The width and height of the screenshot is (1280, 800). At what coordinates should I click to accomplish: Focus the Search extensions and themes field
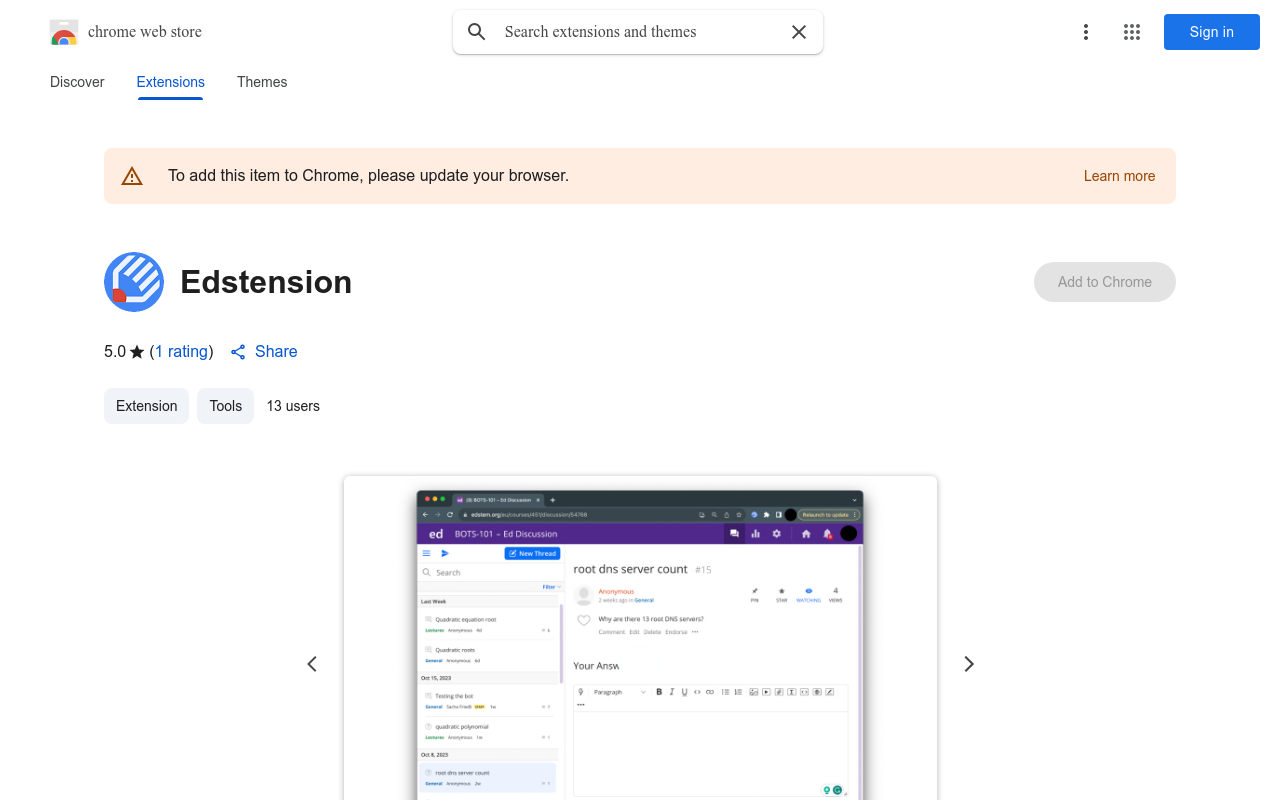[x=638, y=32]
